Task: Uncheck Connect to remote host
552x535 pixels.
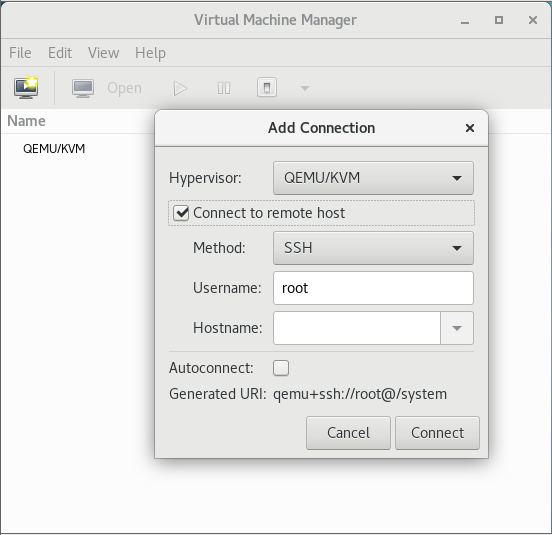Action: 181,213
